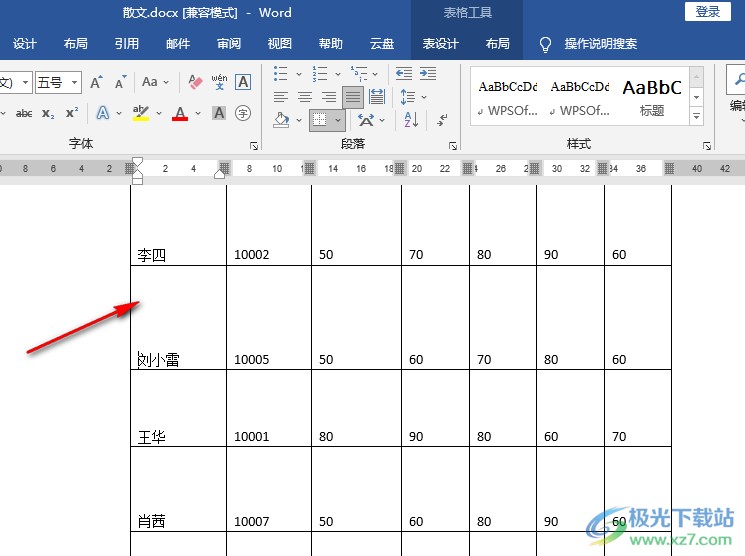This screenshot has width=745, height=556.
Task: Click the 登录 sign-in button
Action: pos(707,11)
